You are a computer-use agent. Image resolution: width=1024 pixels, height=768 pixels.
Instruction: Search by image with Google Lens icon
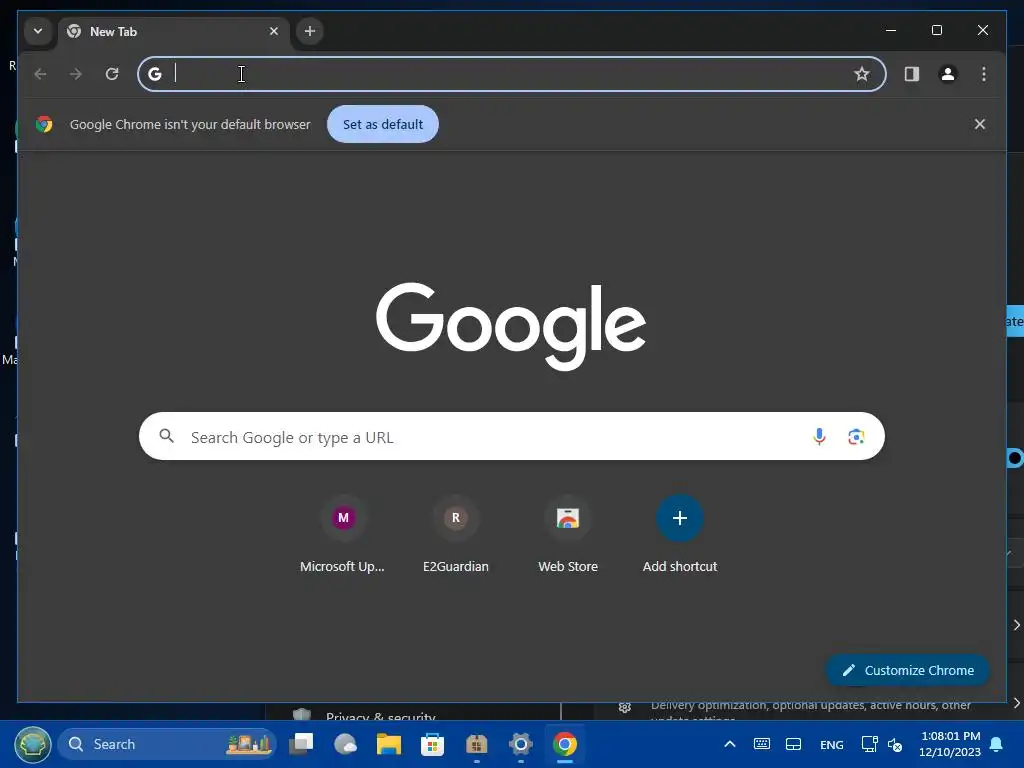pyautogui.click(x=856, y=436)
